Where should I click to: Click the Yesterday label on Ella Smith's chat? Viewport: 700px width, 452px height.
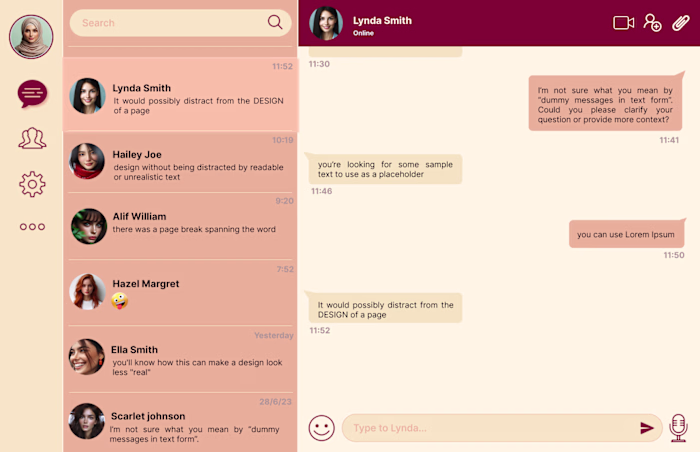(274, 335)
